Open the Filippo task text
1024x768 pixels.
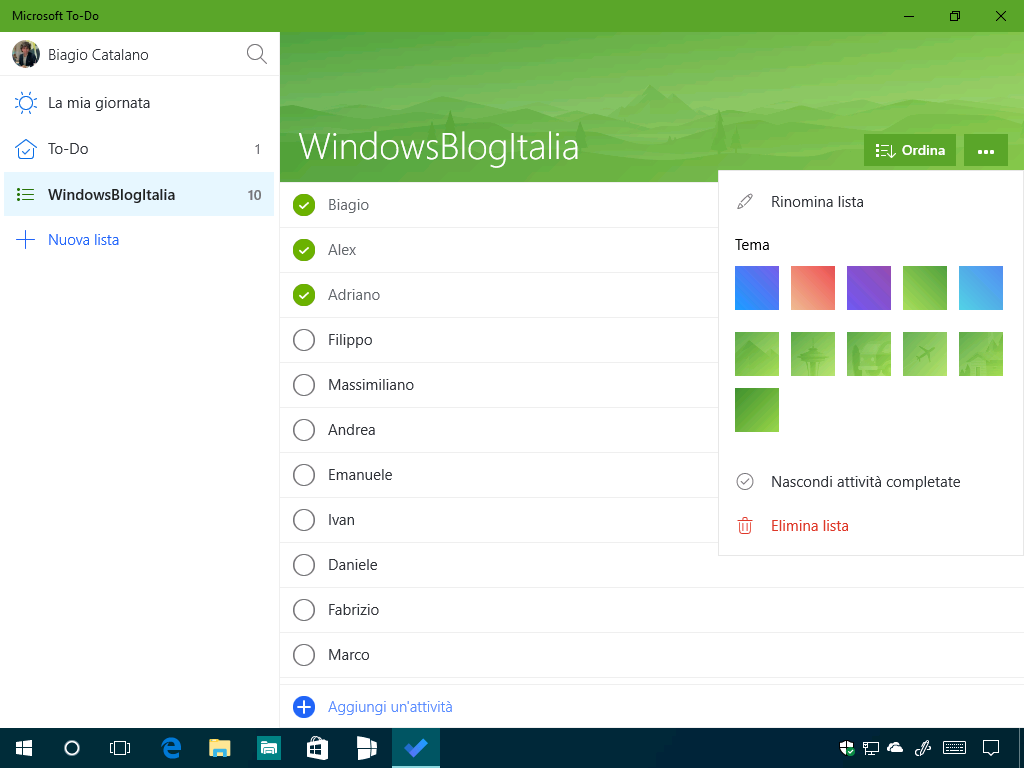350,340
